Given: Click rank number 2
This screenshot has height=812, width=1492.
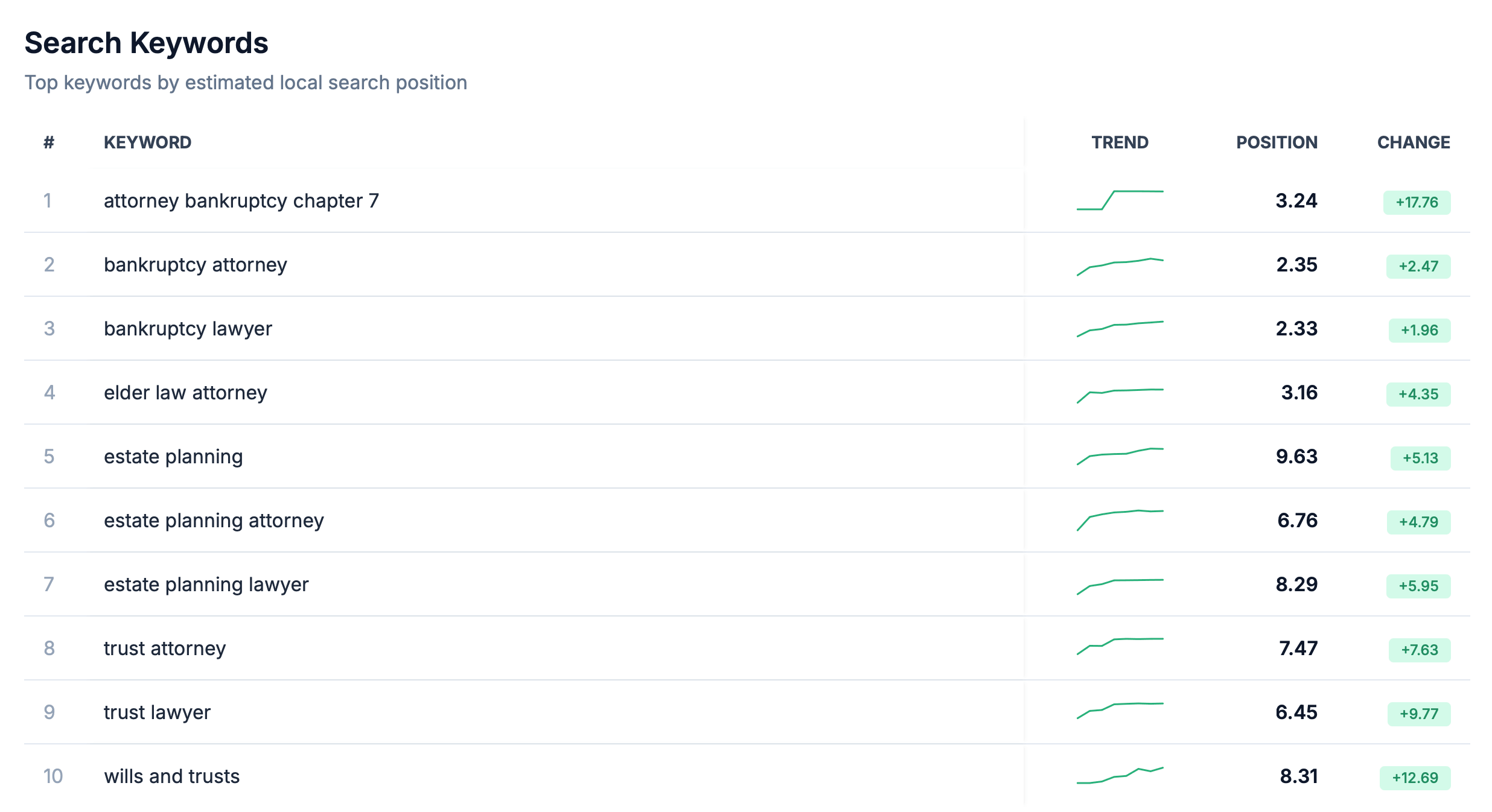Looking at the screenshot, I should coord(49,264).
